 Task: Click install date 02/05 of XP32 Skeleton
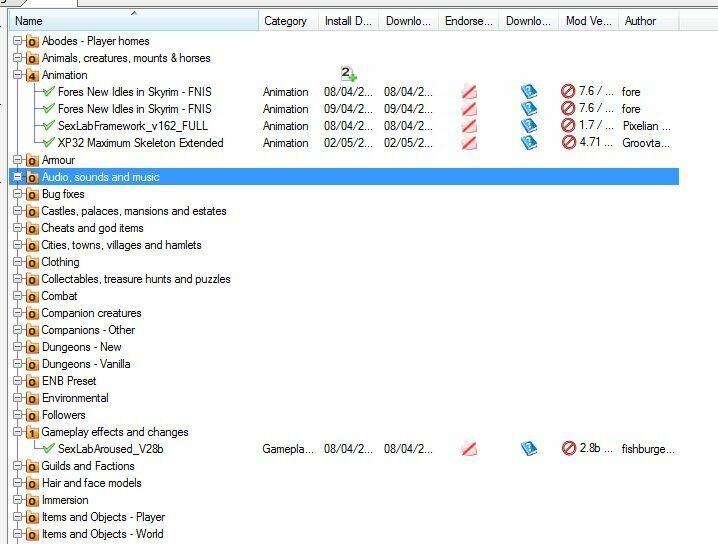(x=348, y=143)
